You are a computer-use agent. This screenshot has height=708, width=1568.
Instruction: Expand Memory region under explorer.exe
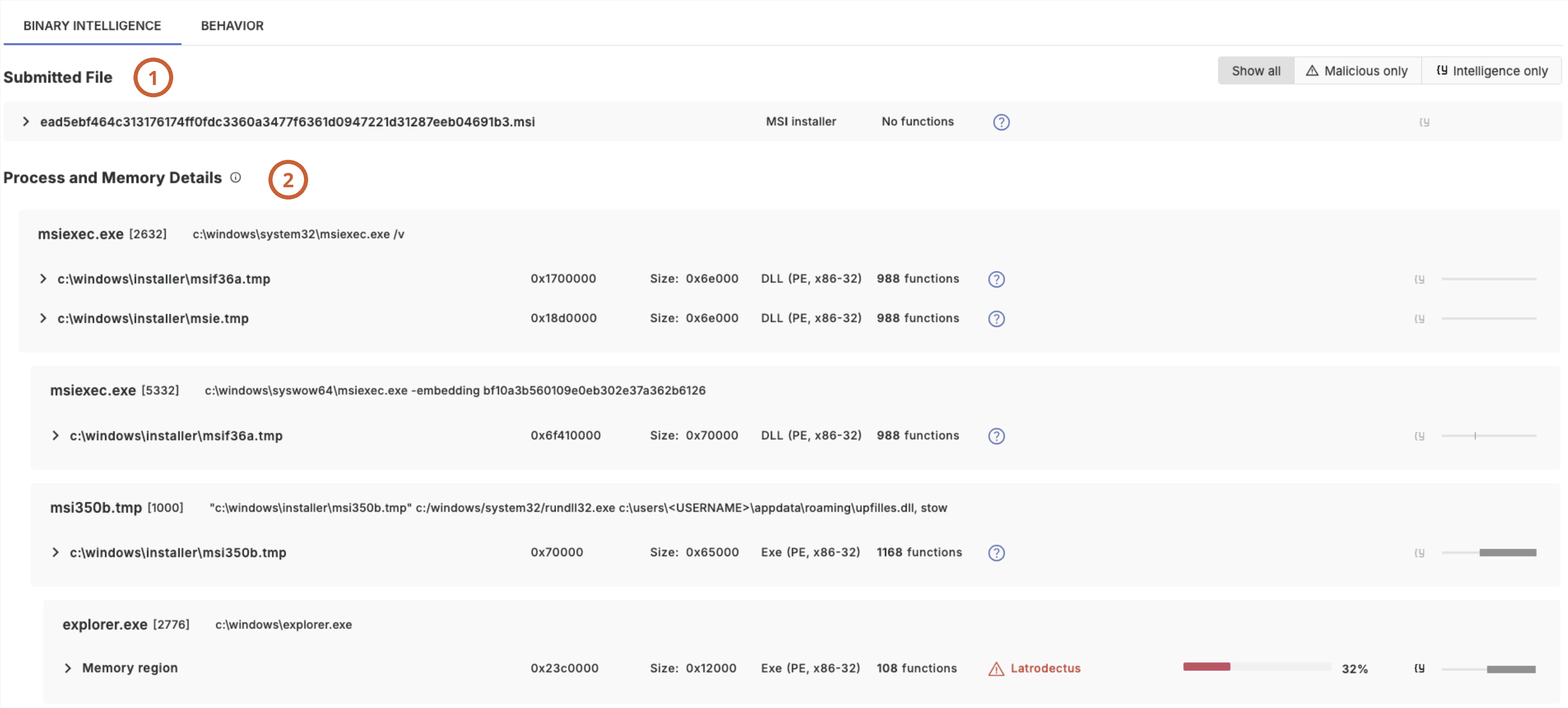point(68,668)
